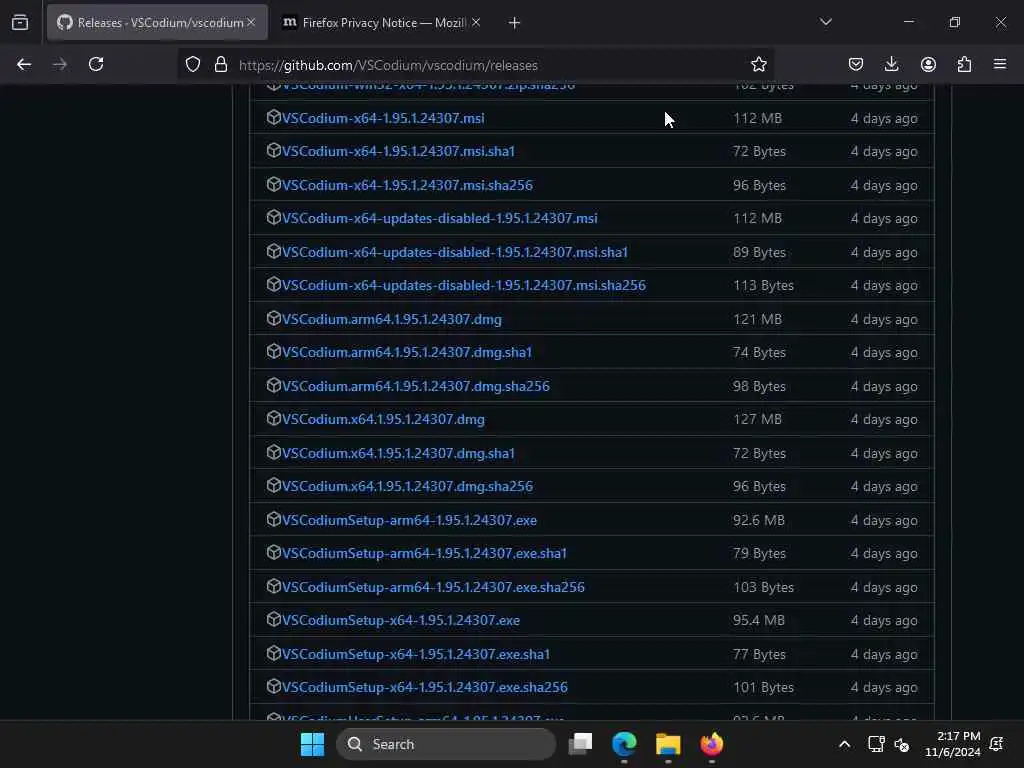Download VSCodiumSetup-arm64-1.95.1.24307.exe
This screenshot has width=1024, height=768.
pyautogui.click(x=409, y=520)
